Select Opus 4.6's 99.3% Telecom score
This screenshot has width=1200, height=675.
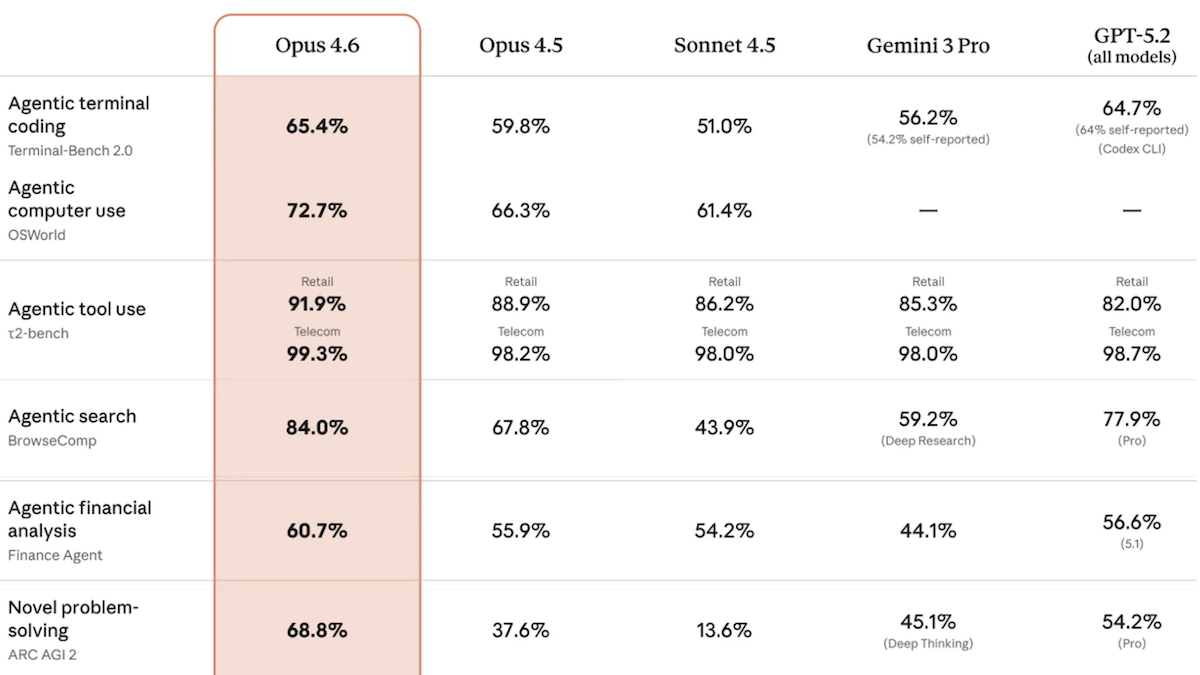[317, 354]
